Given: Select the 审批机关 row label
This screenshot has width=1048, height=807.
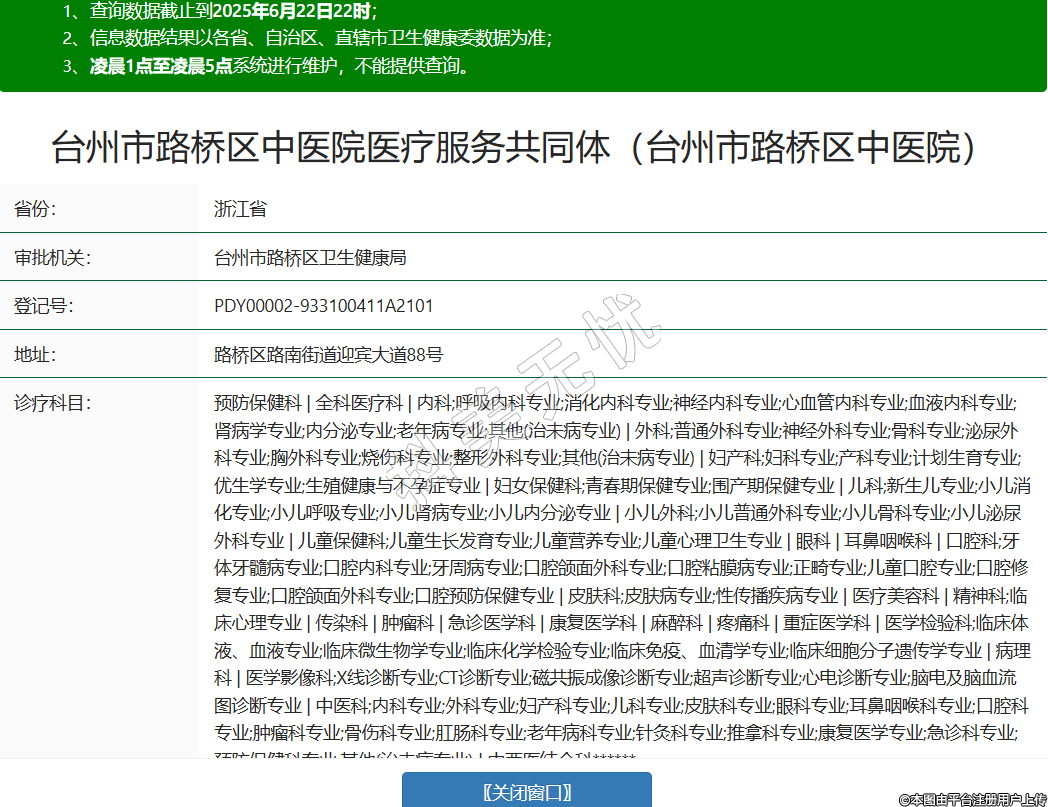Looking at the screenshot, I should 52,257.
